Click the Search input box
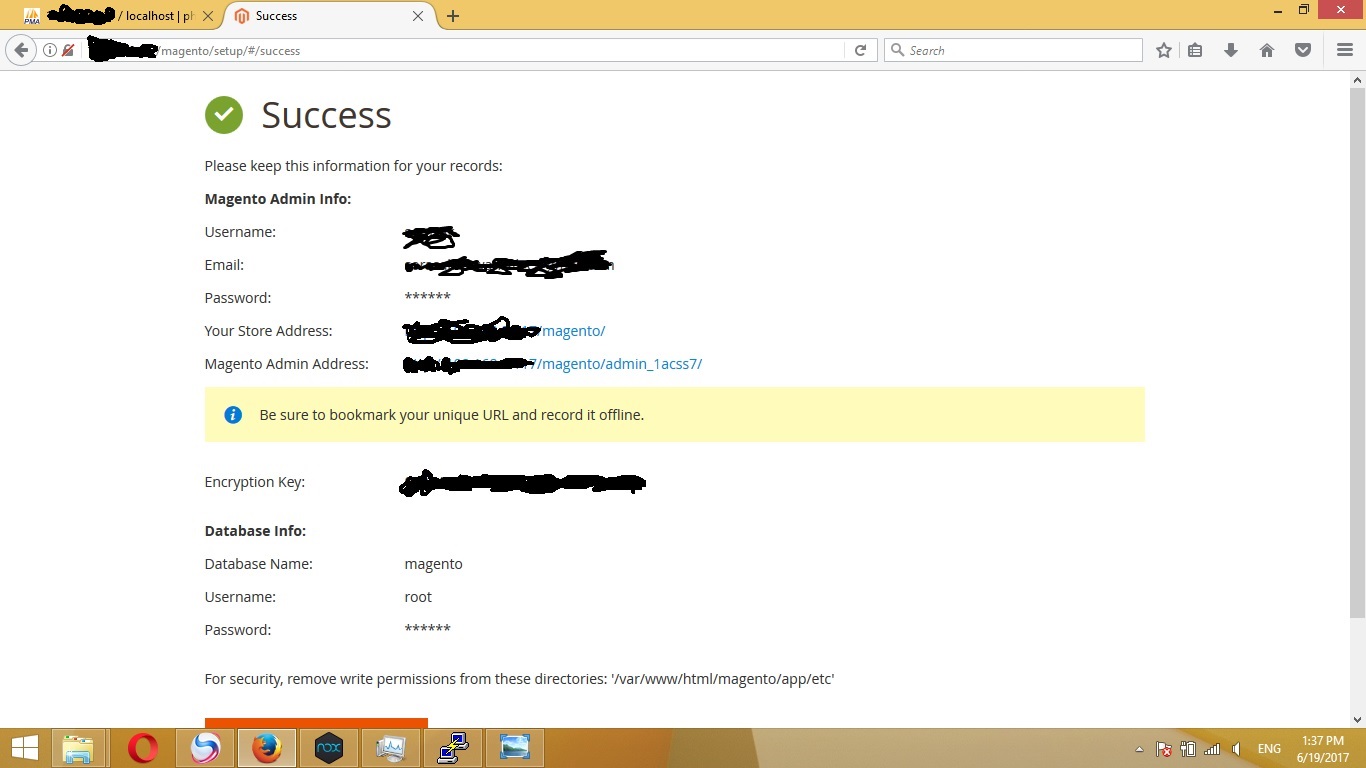 point(1013,50)
